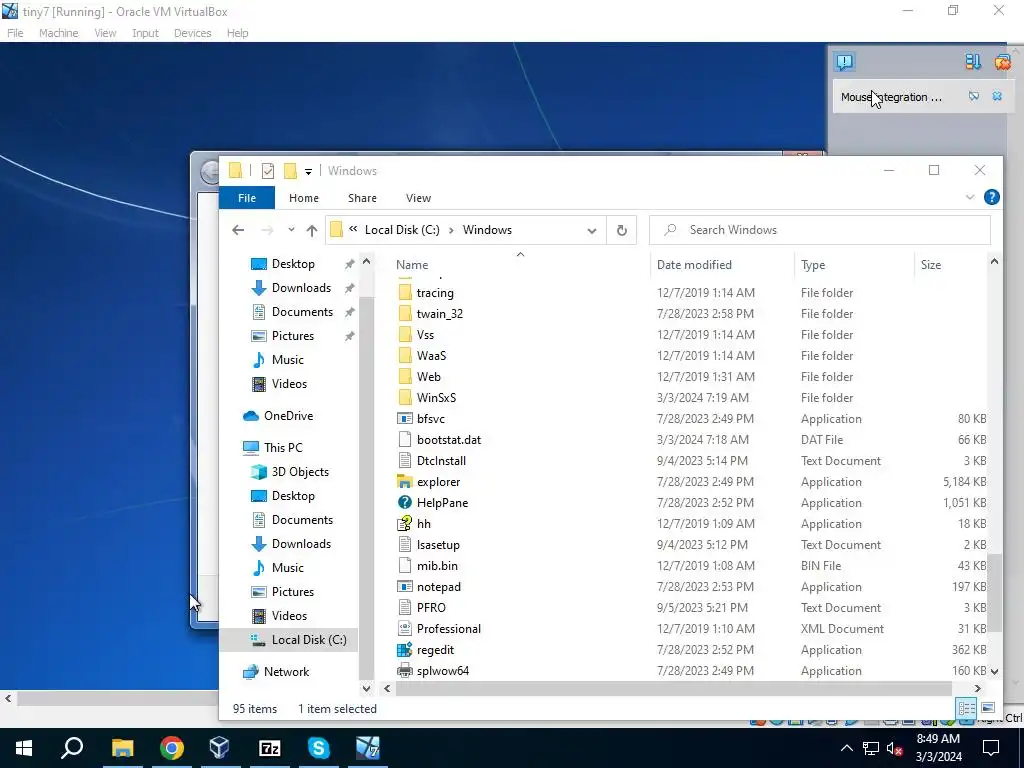1024x768 pixels.
Task: Select This PC in navigation pane
Action: click(283, 448)
